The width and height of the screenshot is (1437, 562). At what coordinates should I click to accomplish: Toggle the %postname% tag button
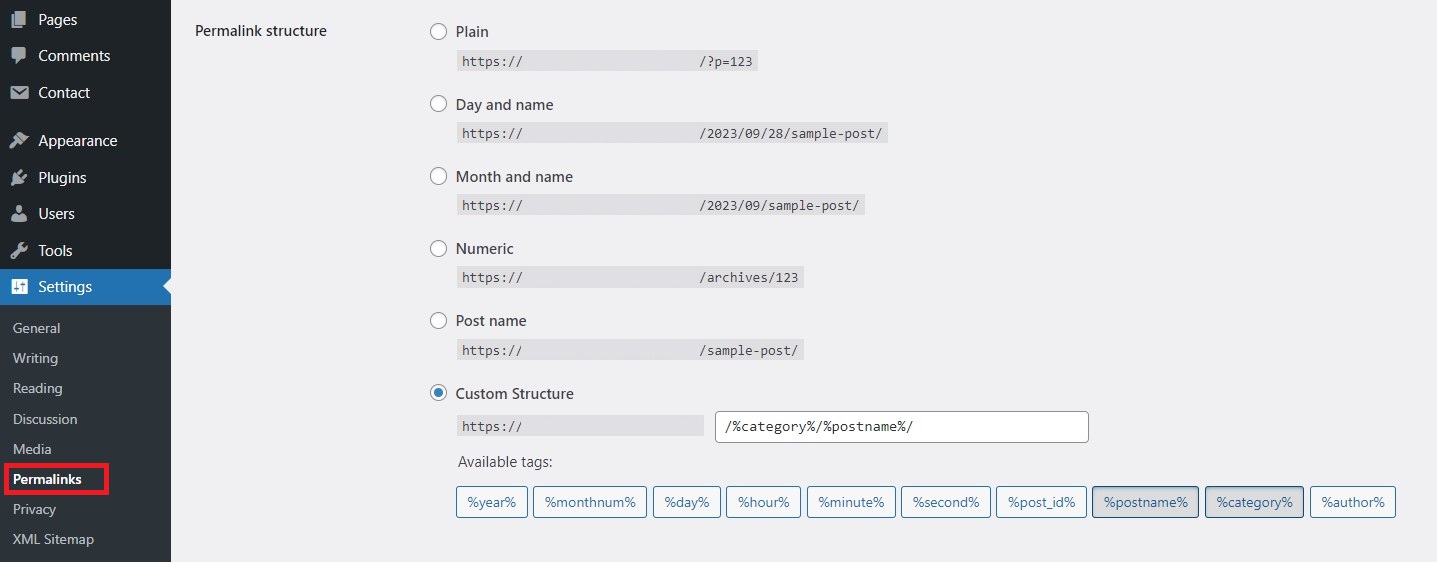1145,502
